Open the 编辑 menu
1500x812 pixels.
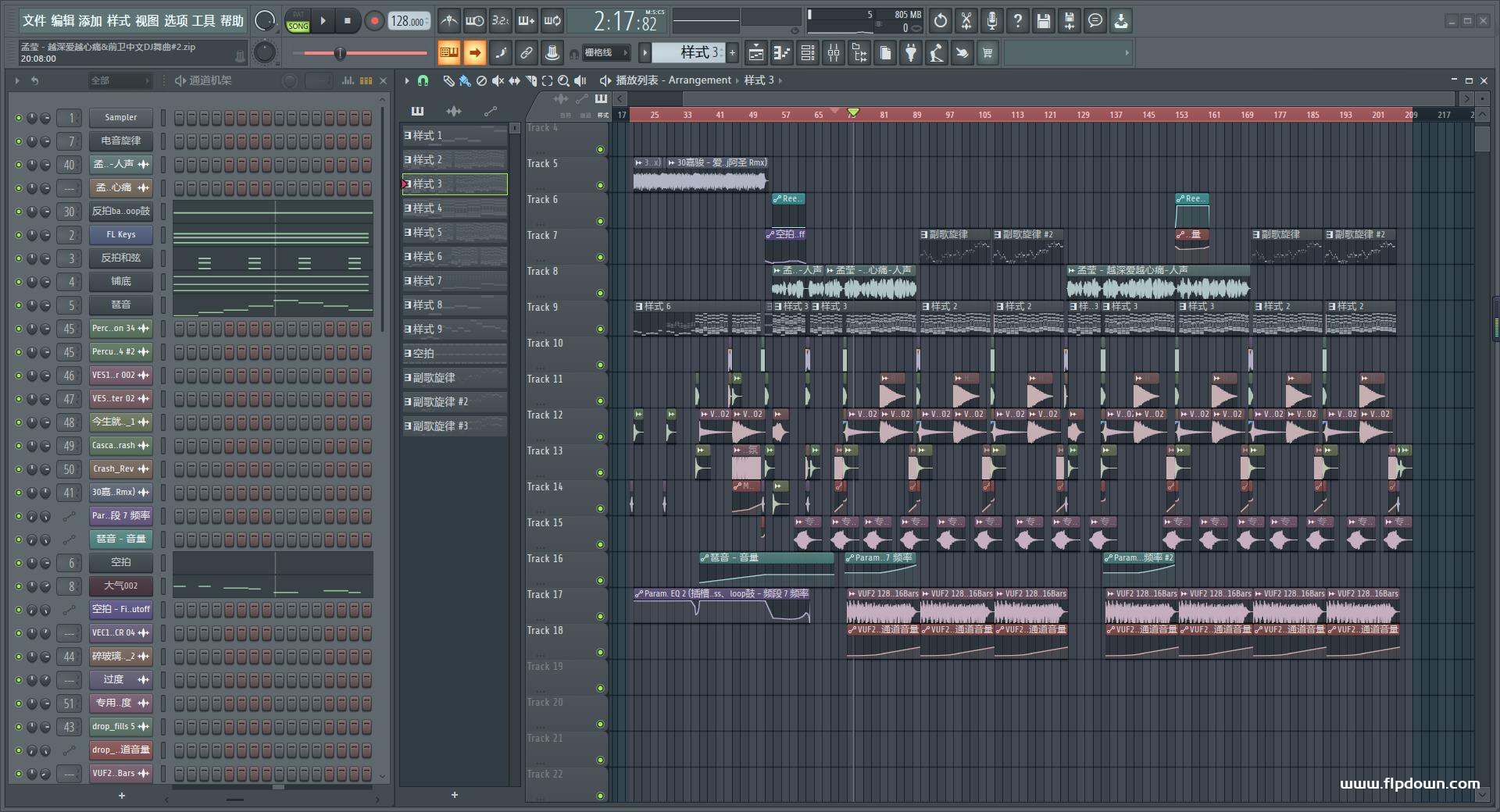point(62,21)
